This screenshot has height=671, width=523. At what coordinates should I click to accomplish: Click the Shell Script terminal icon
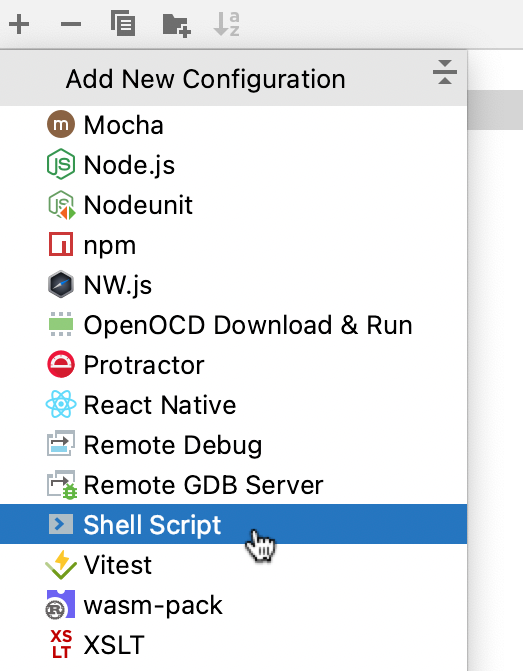pos(61,524)
